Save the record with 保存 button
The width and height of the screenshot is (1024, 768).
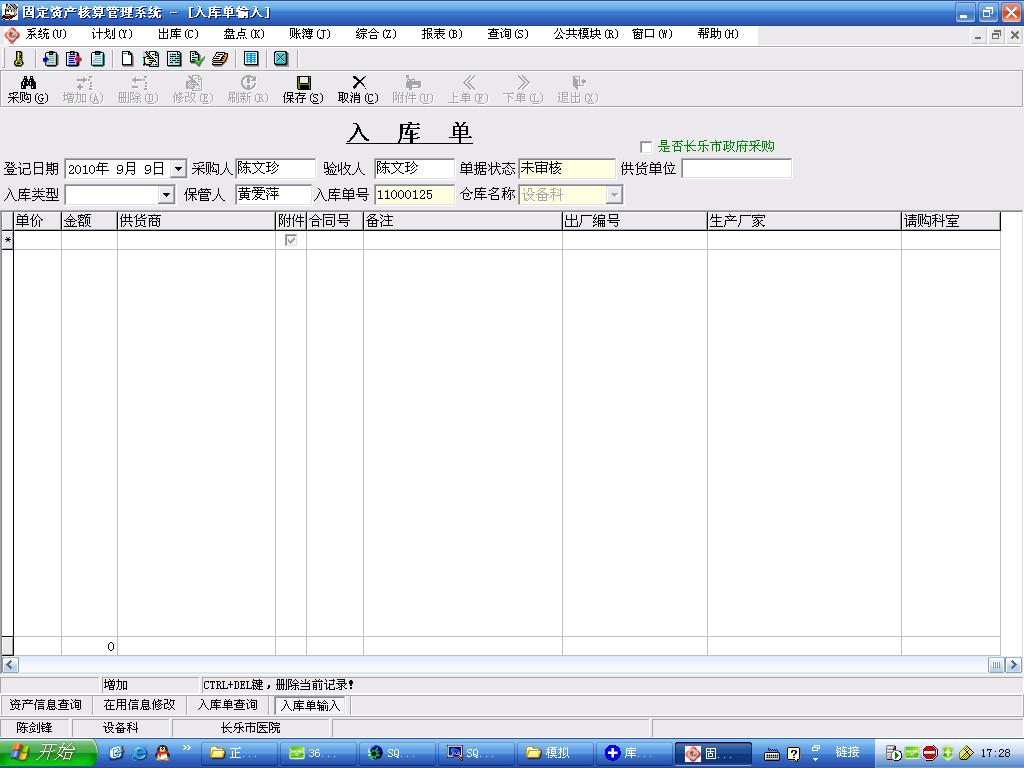point(303,89)
